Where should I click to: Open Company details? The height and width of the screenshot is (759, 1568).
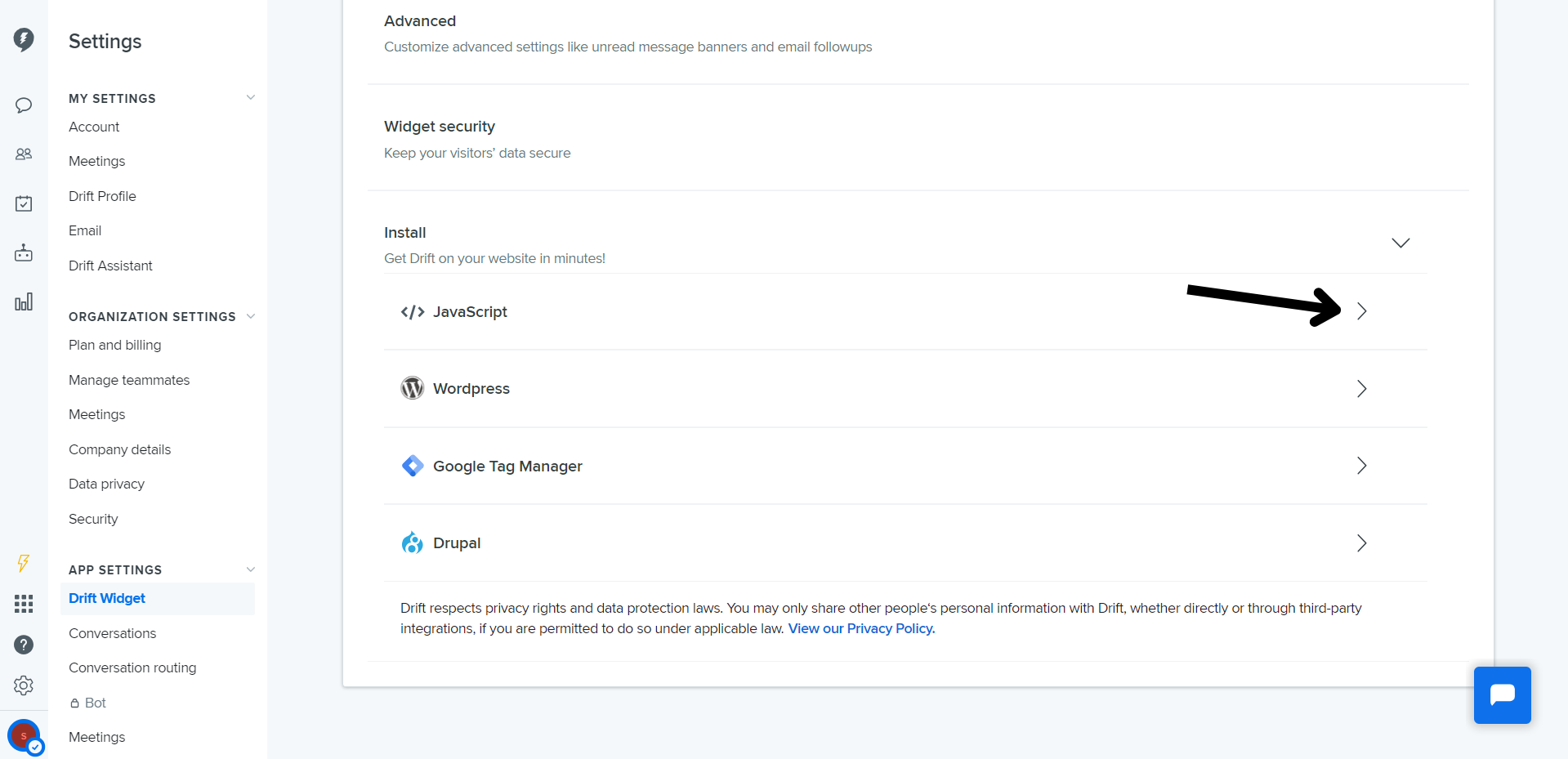click(119, 449)
